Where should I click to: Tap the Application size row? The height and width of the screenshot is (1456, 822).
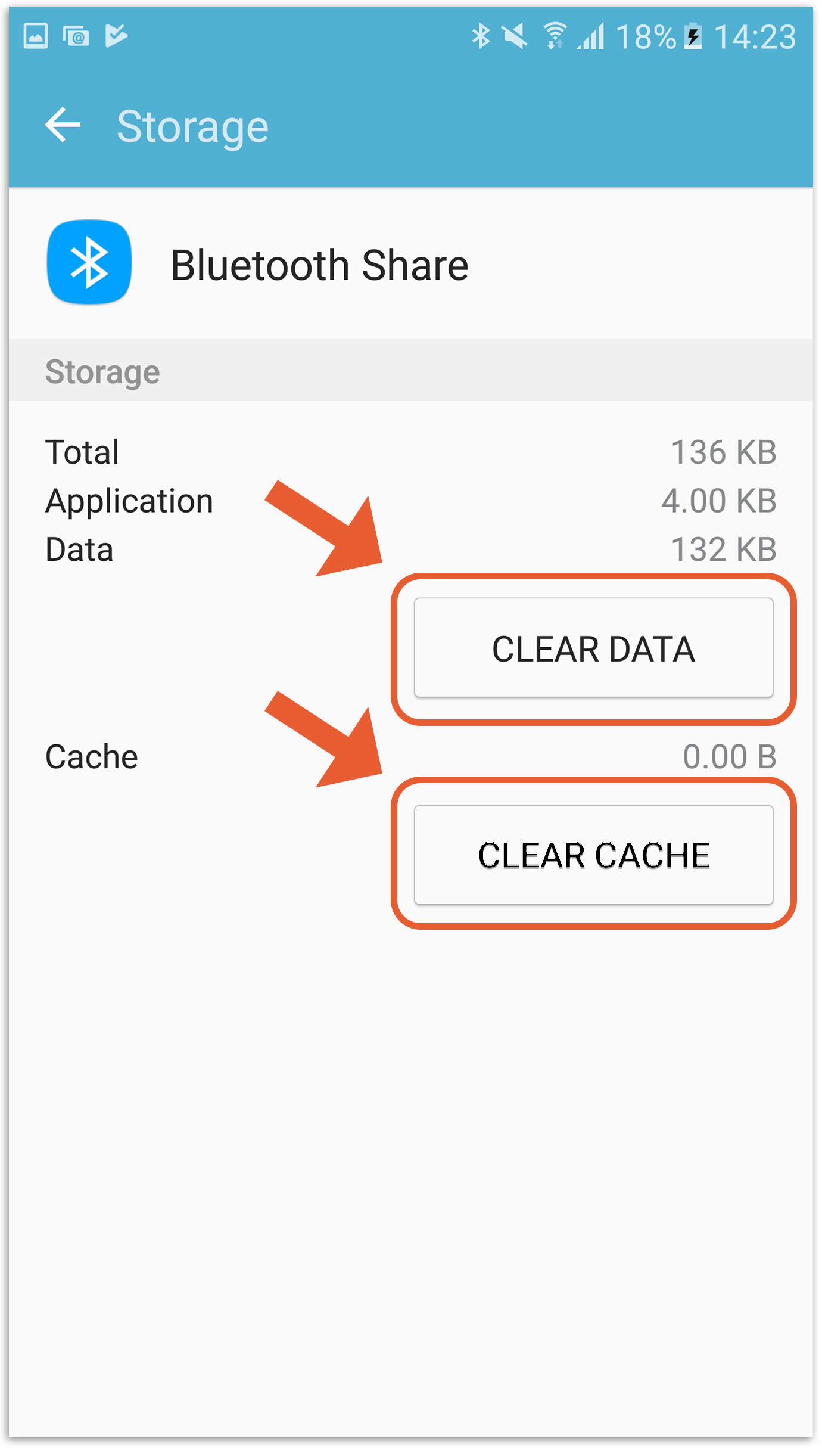pos(411,501)
